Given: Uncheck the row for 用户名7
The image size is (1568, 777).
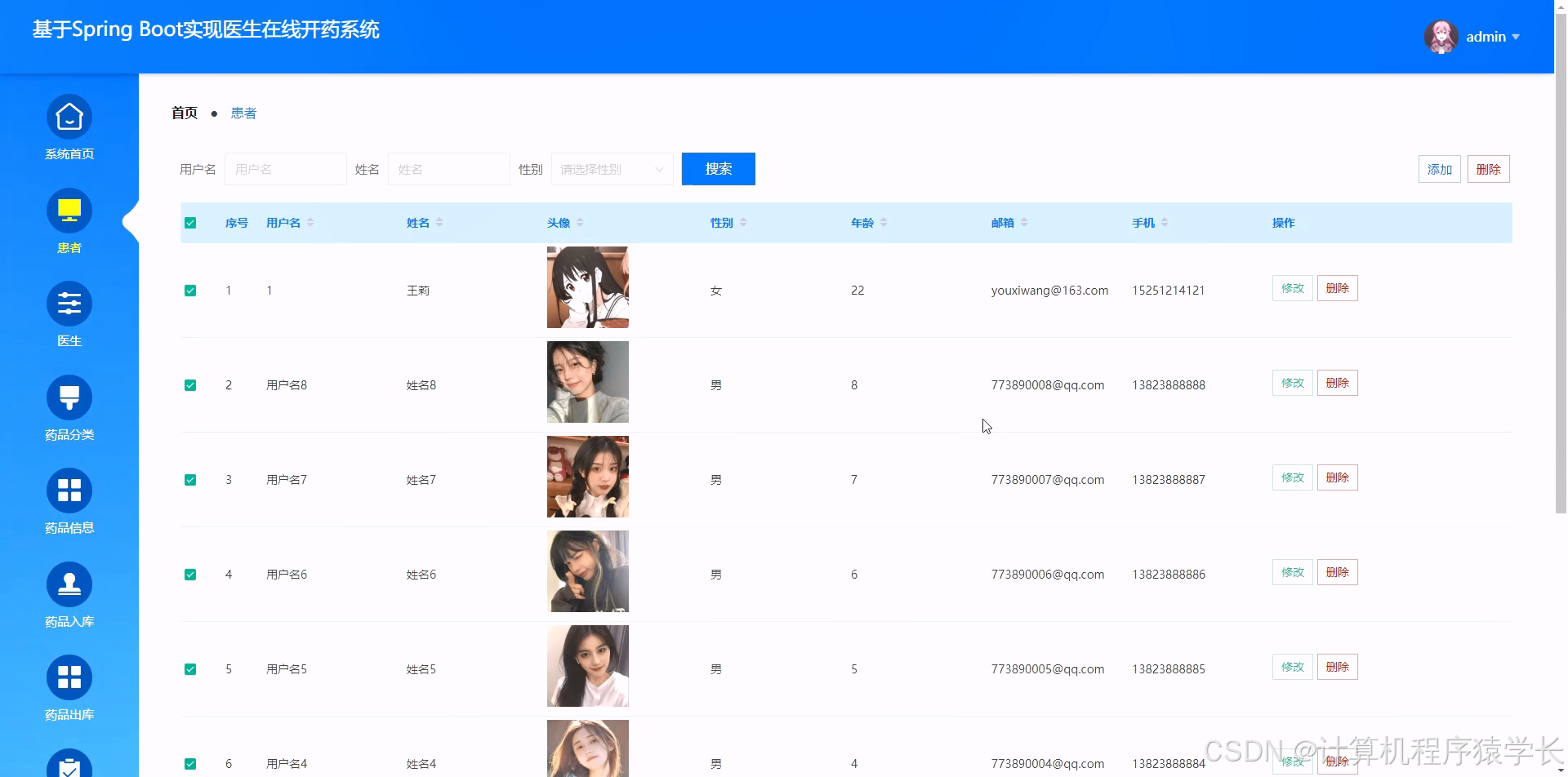Looking at the screenshot, I should (x=190, y=480).
